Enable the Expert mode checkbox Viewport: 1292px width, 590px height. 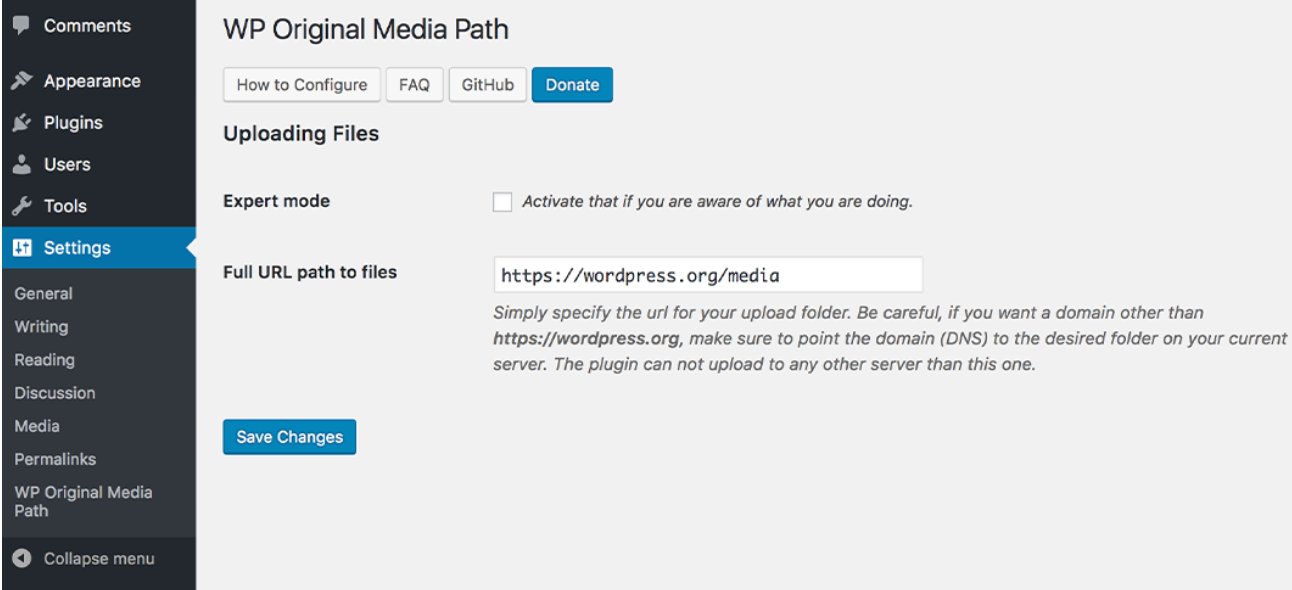502,202
